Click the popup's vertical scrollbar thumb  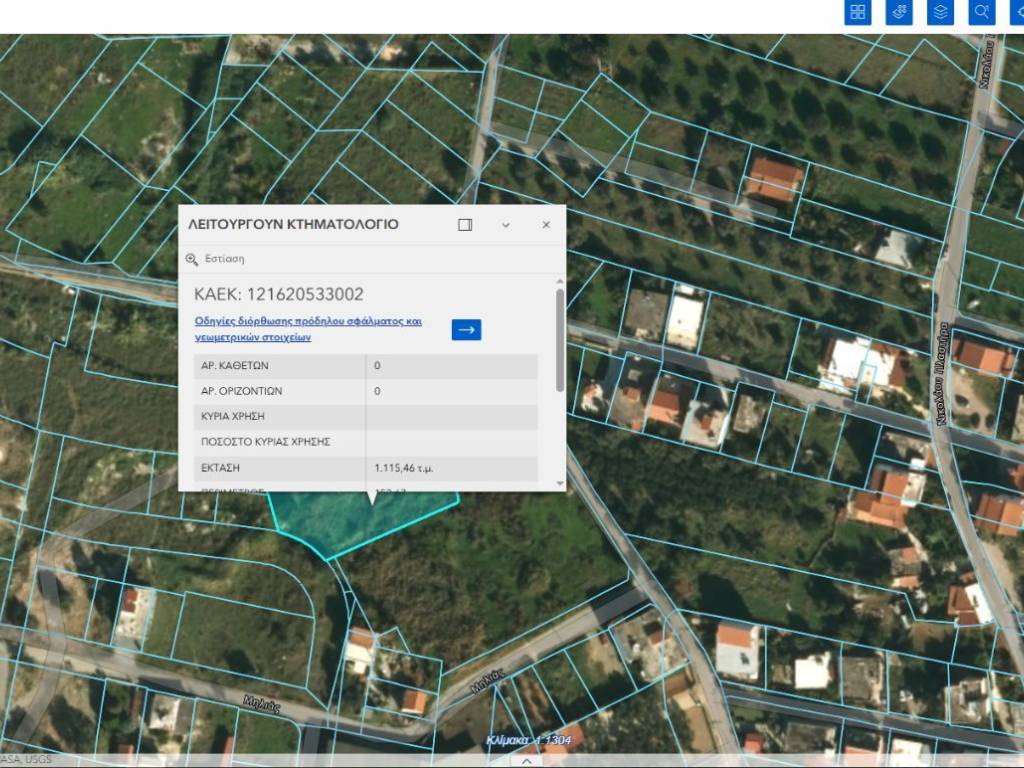(559, 340)
